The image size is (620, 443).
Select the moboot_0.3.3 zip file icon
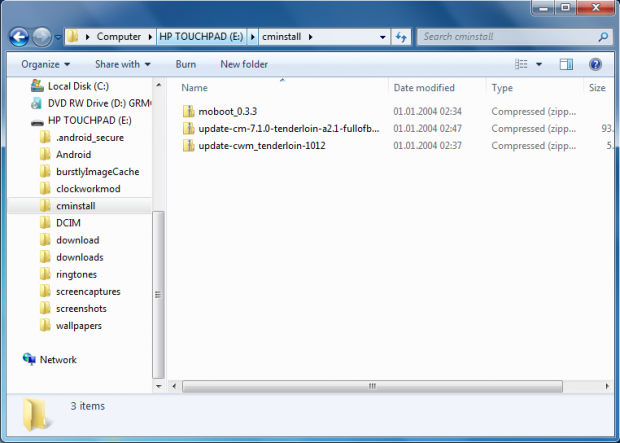tap(189, 111)
